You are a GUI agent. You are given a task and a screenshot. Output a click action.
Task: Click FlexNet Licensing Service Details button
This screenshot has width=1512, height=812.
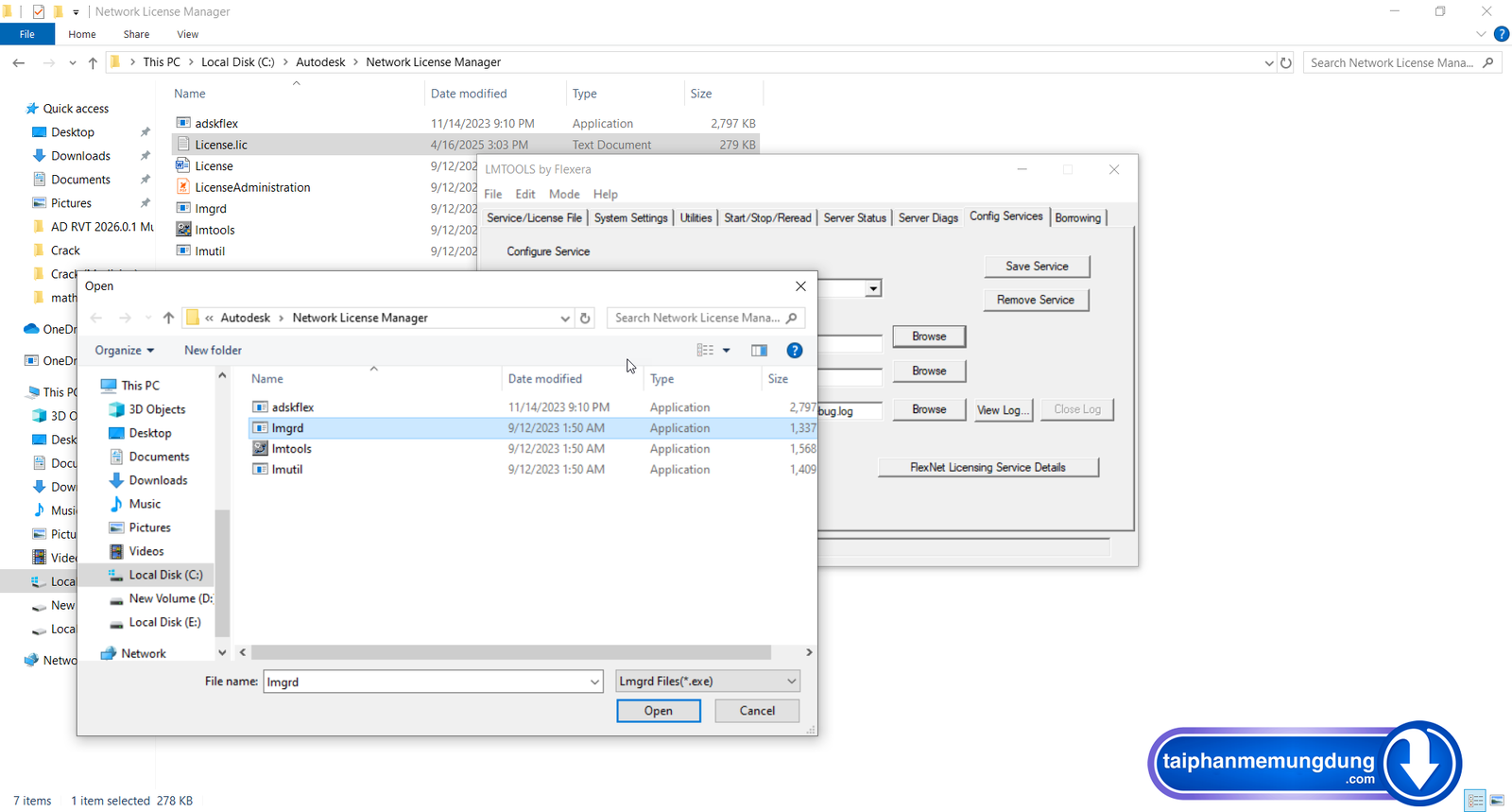point(988,468)
